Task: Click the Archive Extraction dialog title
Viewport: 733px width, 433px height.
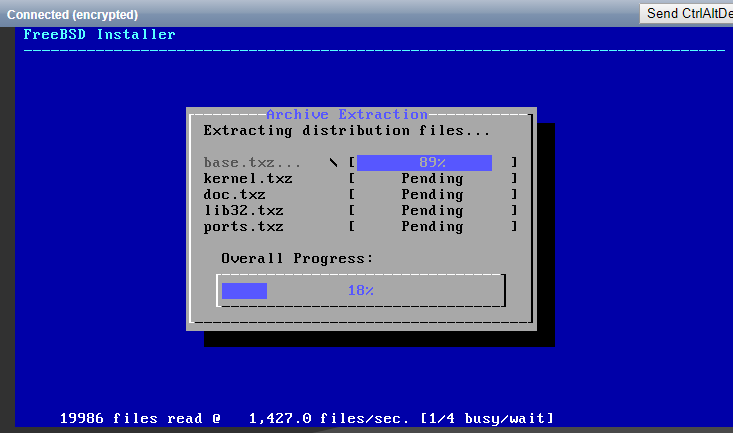Action: (x=347, y=114)
